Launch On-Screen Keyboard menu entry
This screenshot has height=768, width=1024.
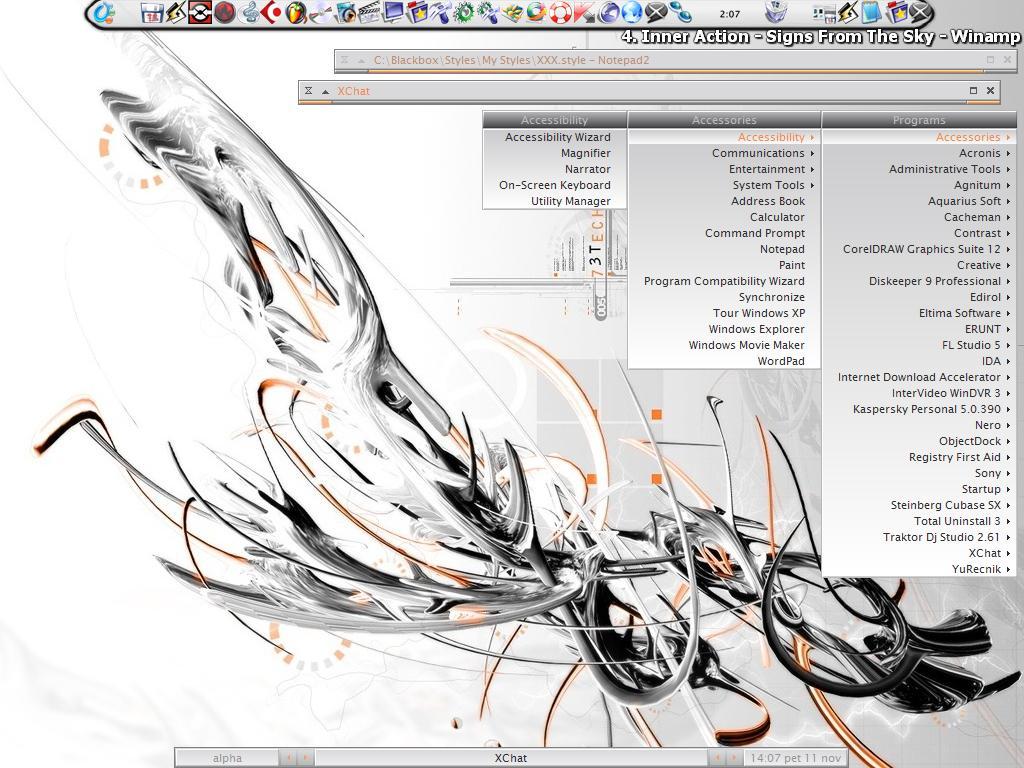pos(554,185)
